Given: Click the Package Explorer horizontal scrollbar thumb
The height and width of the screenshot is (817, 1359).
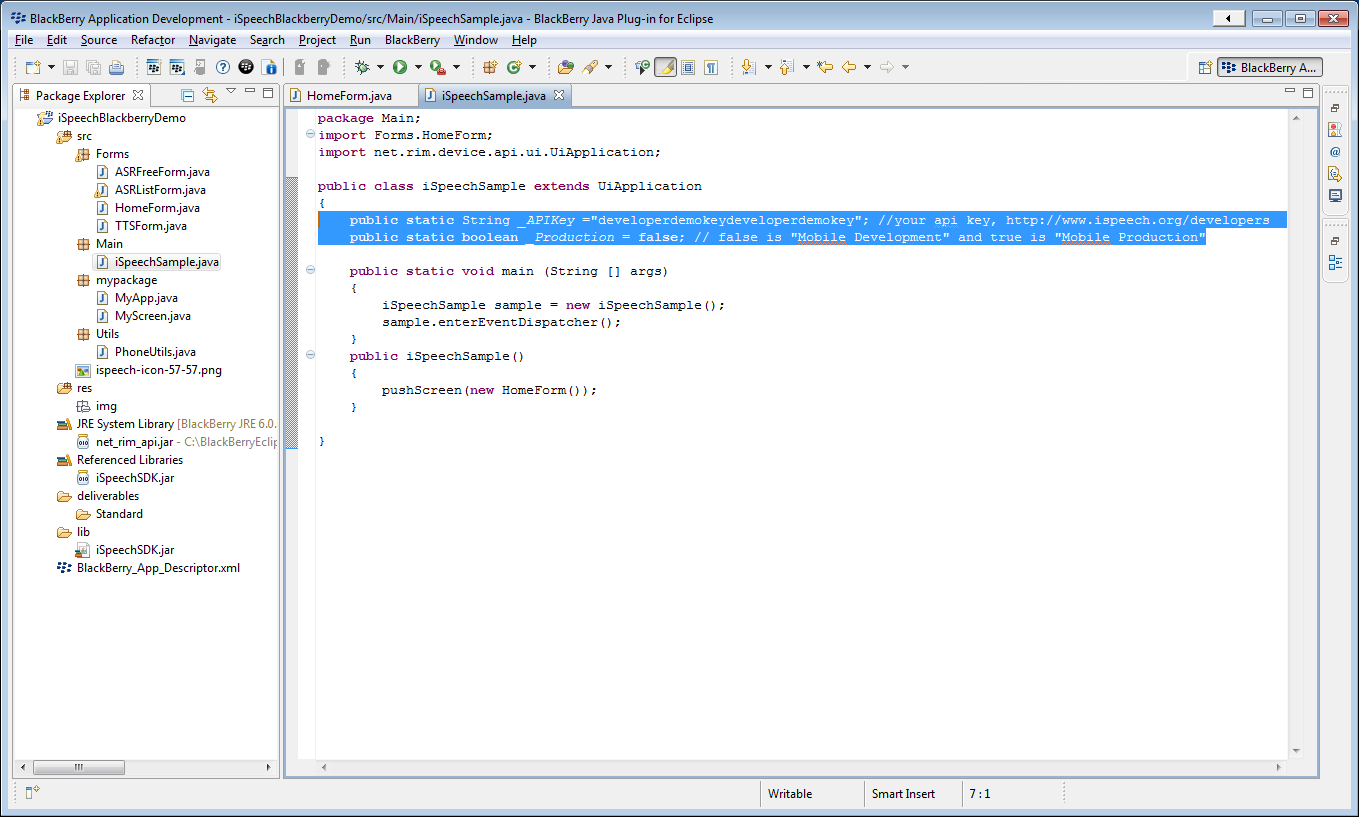Looking at the screenshot, I should pos(79,767).
